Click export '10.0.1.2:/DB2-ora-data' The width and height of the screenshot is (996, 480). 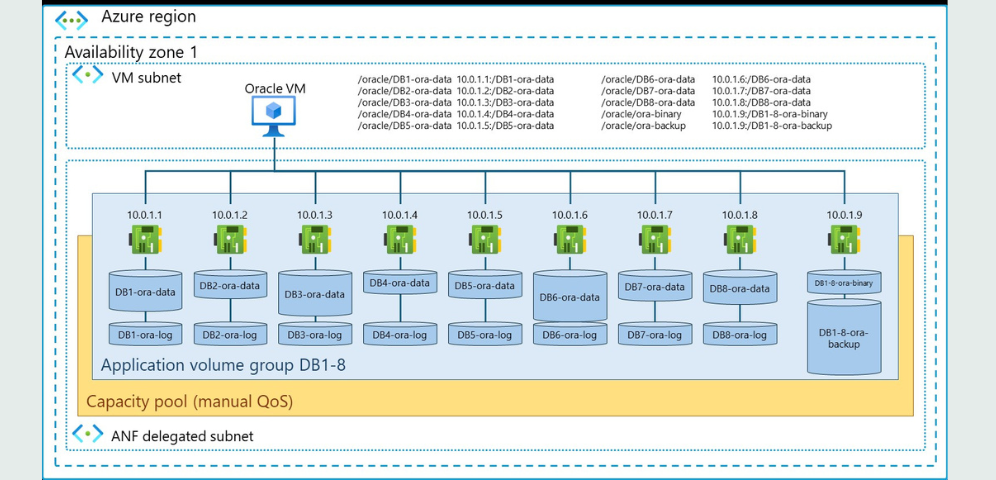pos(506,91)
